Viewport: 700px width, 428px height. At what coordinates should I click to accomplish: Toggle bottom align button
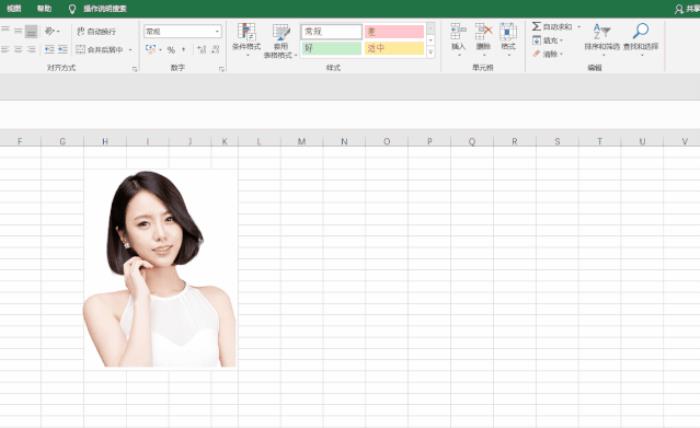click(x=31, y=32)
